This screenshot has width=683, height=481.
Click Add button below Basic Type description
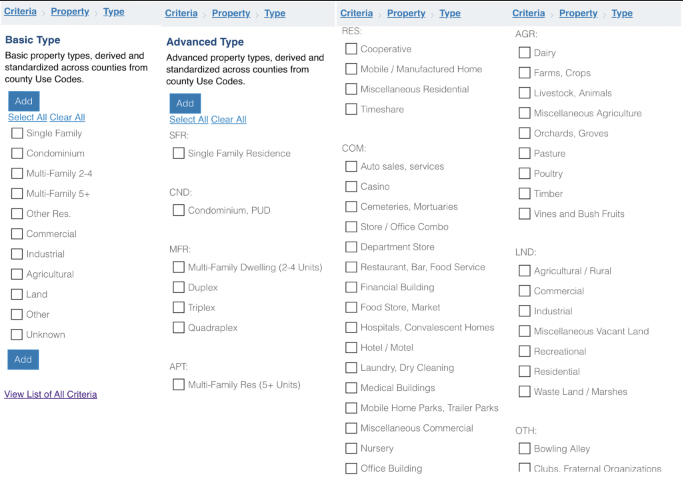pyautogui.click(x=24, y=101)
